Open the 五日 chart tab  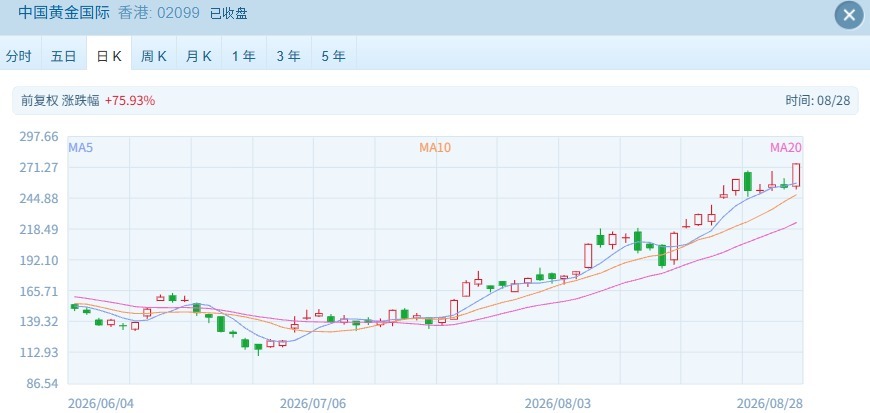point(64,56)
